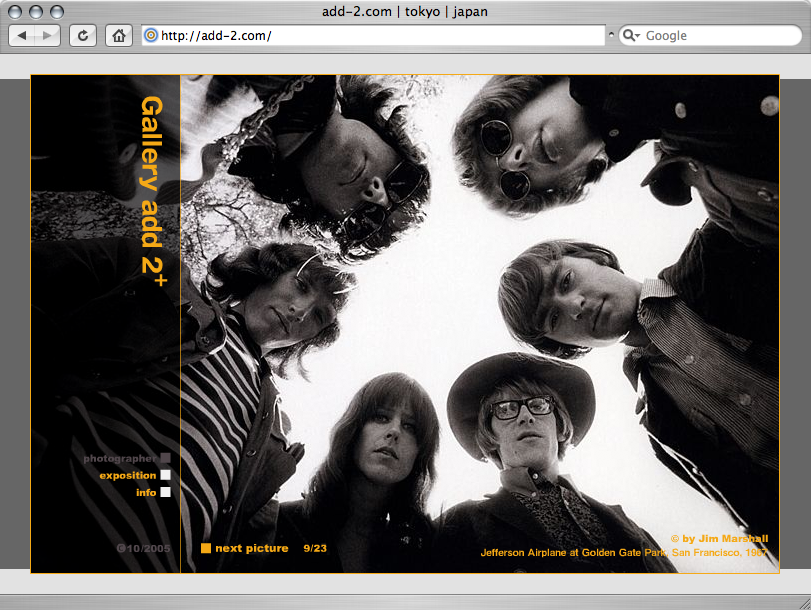Click the © by Jim Marshall credit
Viewport: 811px width, 610px height.
[x=719, y=539]
